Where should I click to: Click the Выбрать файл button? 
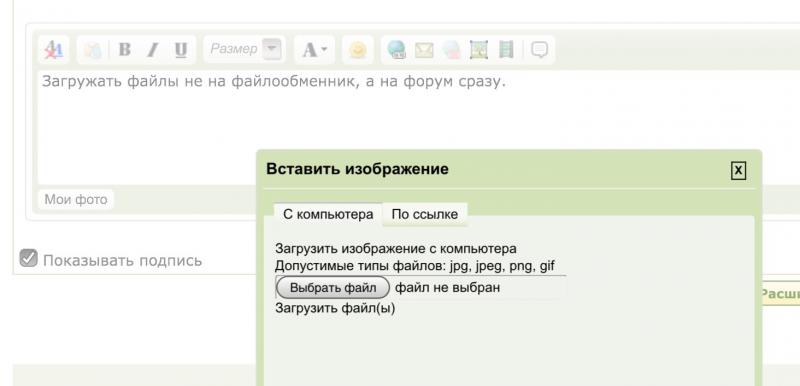333,288
